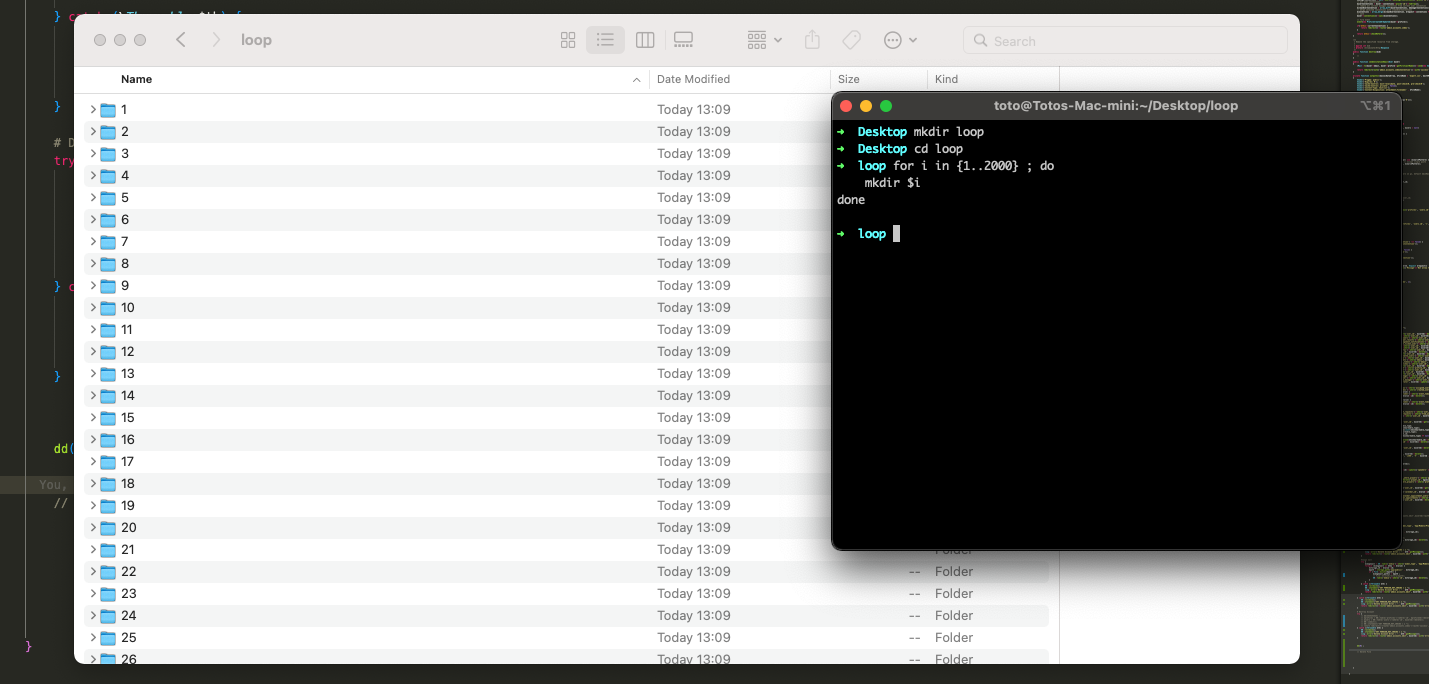Switch Finder to gallery view
The width and height of the screenshot is (1429, 684).
point(684,40)
